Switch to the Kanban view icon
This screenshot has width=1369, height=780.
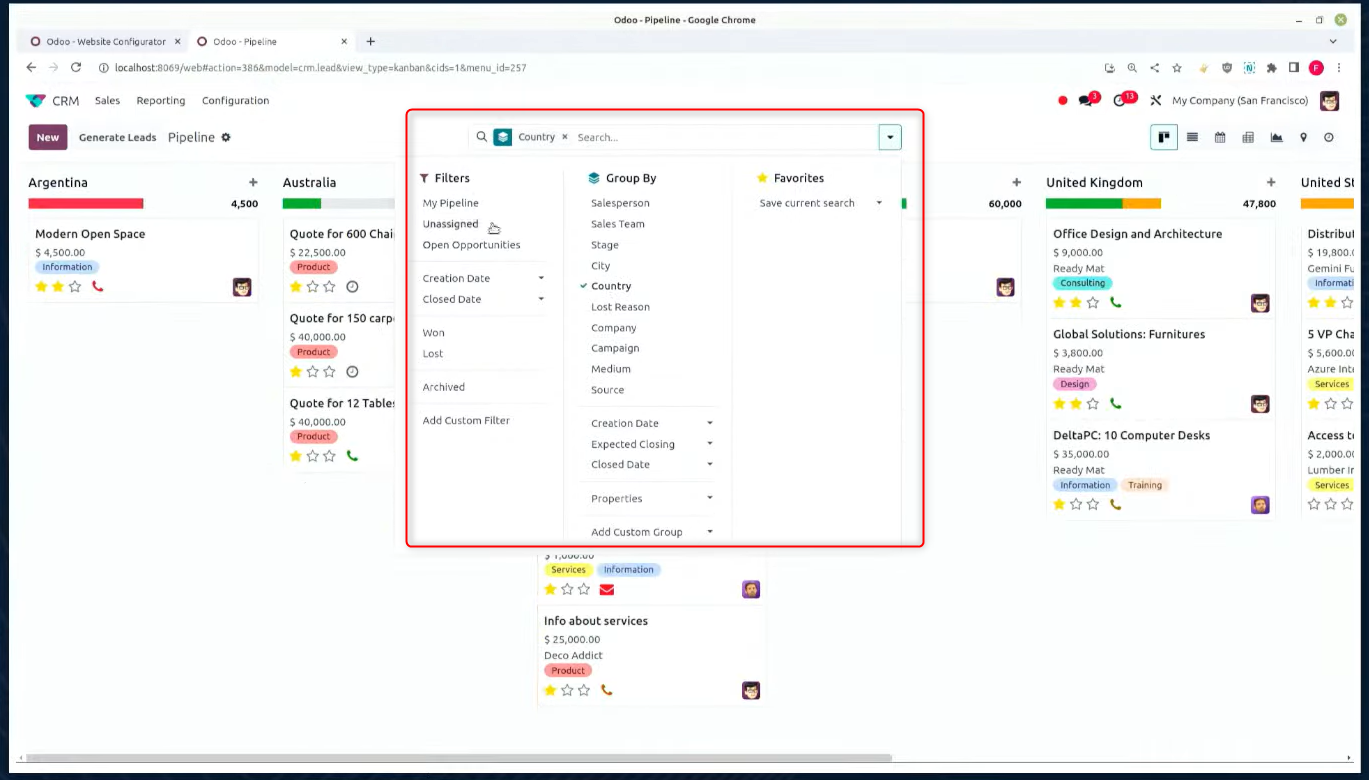pyautogui.click(x=1164, y=137)
